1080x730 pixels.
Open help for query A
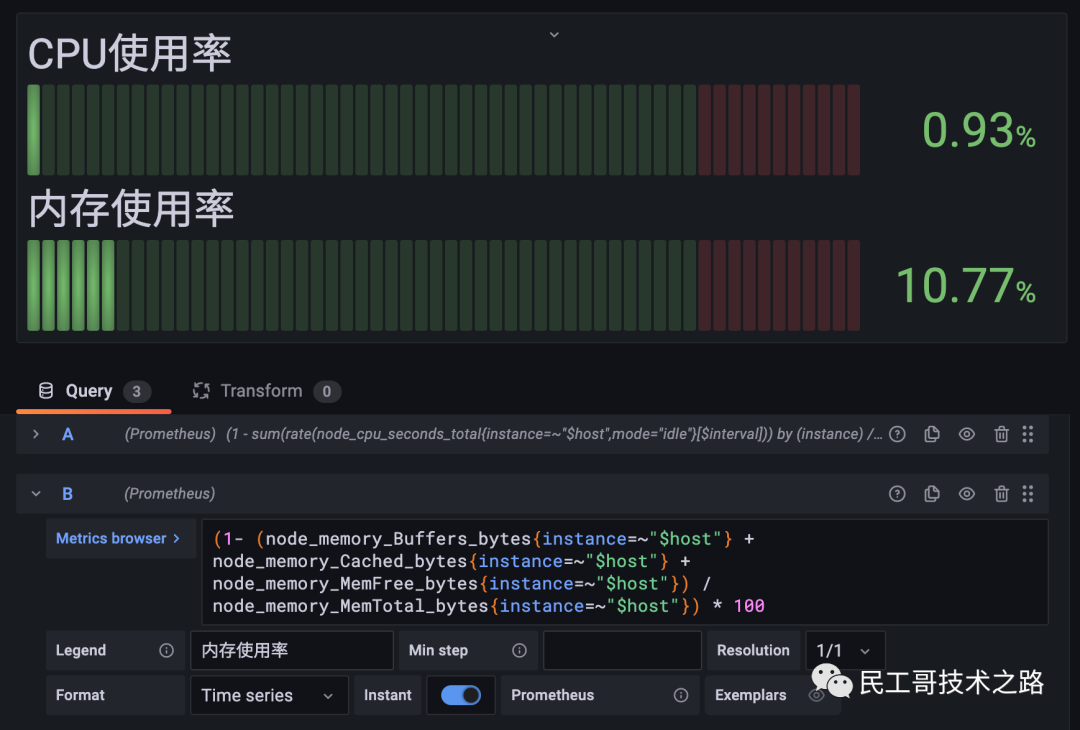tap(897, 434)
